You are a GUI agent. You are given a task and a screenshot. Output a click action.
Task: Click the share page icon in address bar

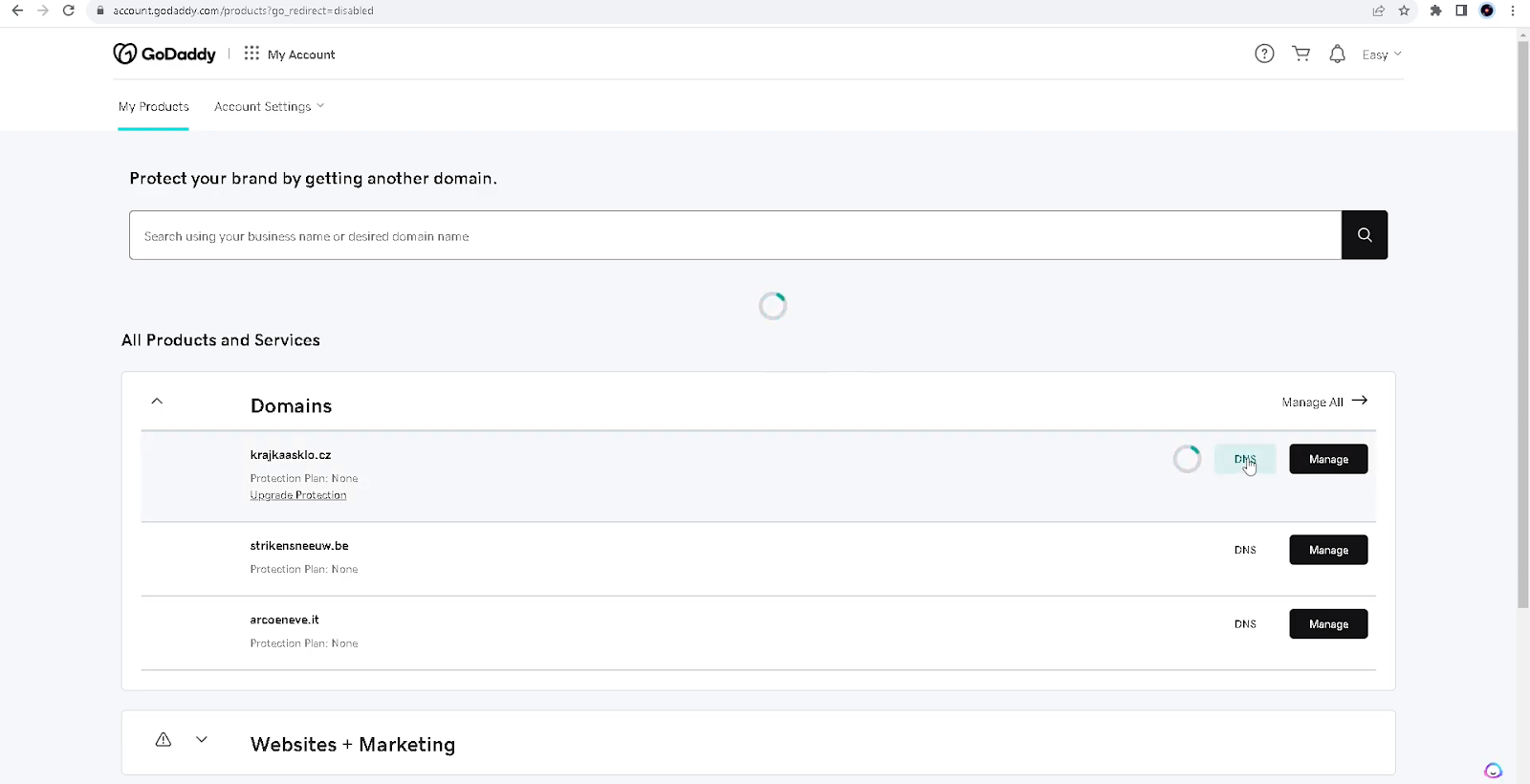(1378, 11)
